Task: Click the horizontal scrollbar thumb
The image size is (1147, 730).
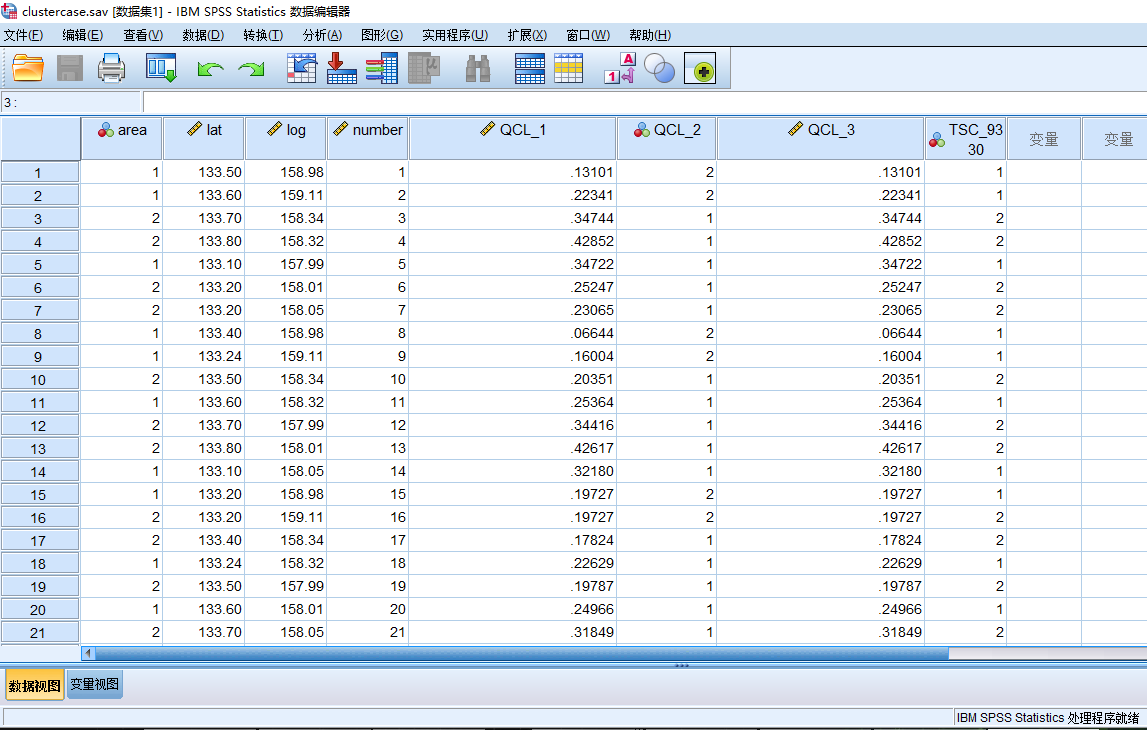Action: 521,653
